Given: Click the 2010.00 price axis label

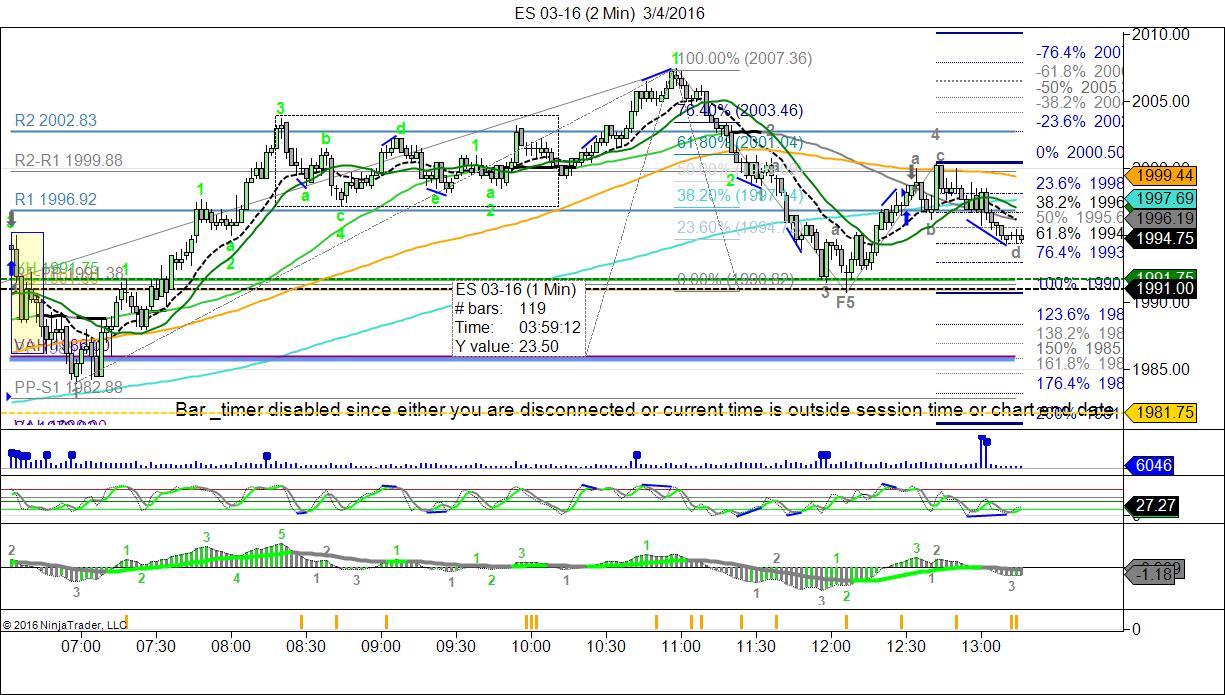Looking at the screenshot, I should click(1161, 34).
